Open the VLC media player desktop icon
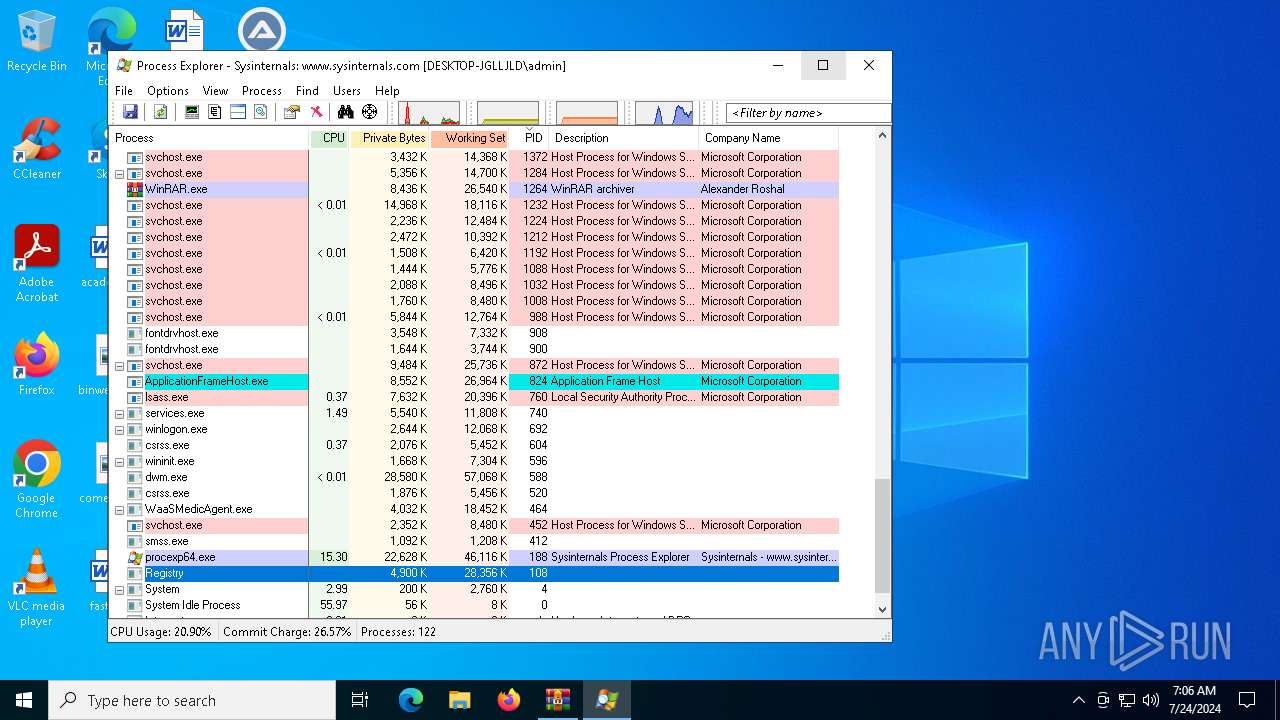The width and height of the screenshot is (1280, 720). (x=37, y=588)
